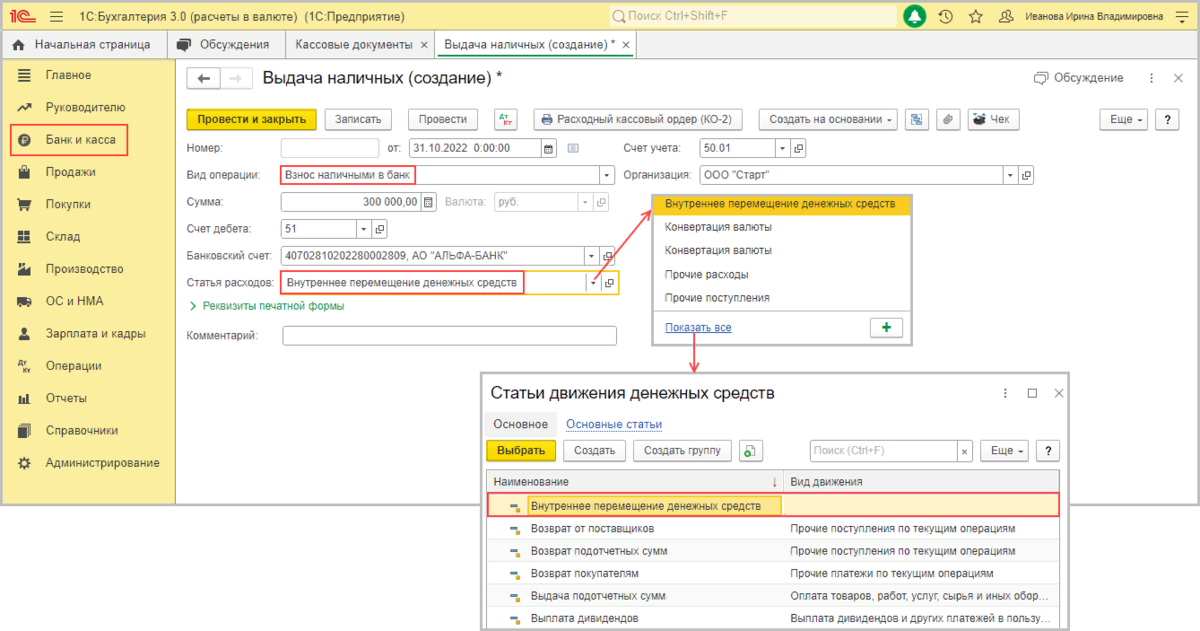Click green plus button in popup
1200x631 pixels.
tap(886, 327)
